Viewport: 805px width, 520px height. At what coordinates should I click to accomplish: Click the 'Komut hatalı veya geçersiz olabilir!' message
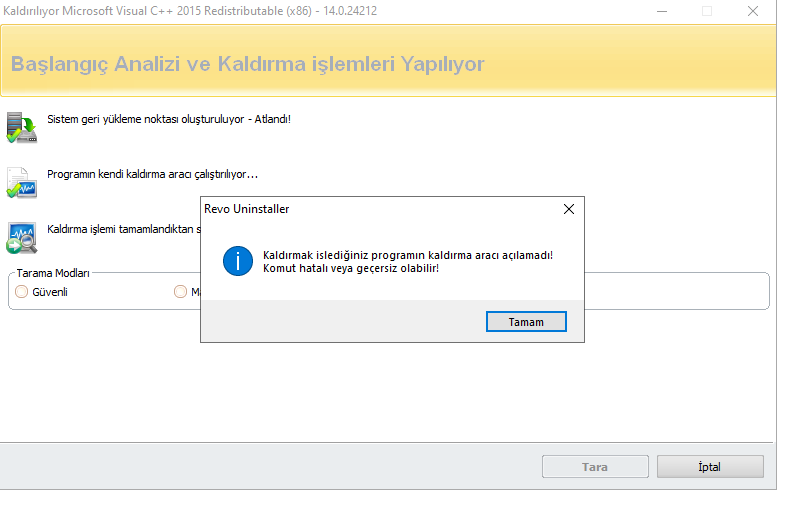click(x=351, y=268)
